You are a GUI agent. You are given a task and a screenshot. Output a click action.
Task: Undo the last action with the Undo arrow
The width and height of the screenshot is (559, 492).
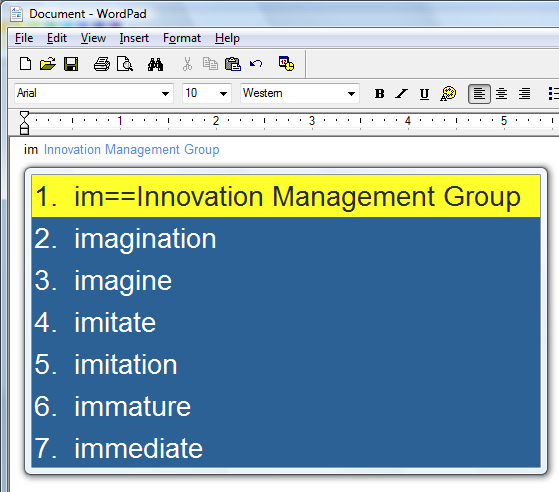coord(256,64)
